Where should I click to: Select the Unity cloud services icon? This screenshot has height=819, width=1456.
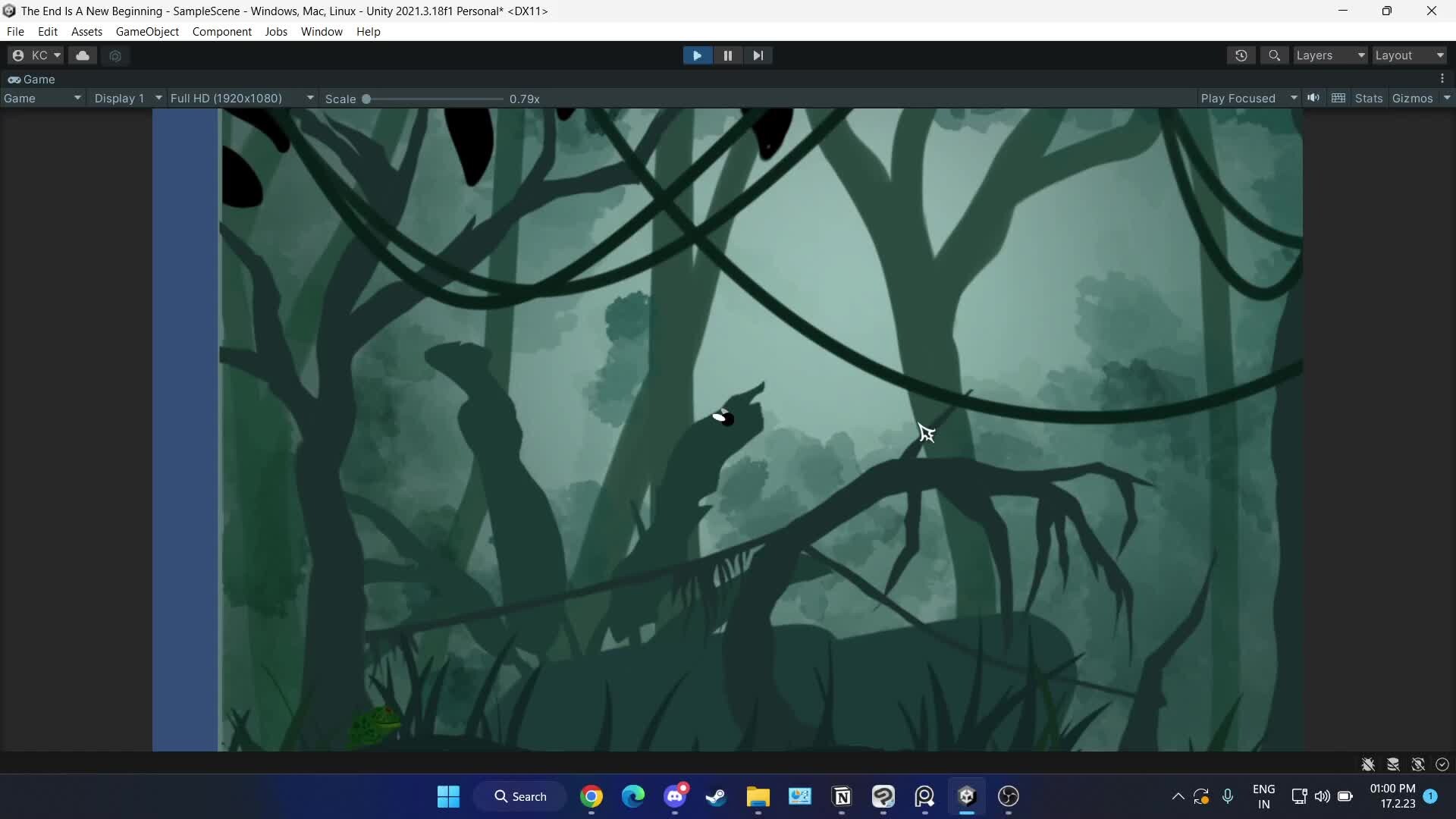[83, 55]
